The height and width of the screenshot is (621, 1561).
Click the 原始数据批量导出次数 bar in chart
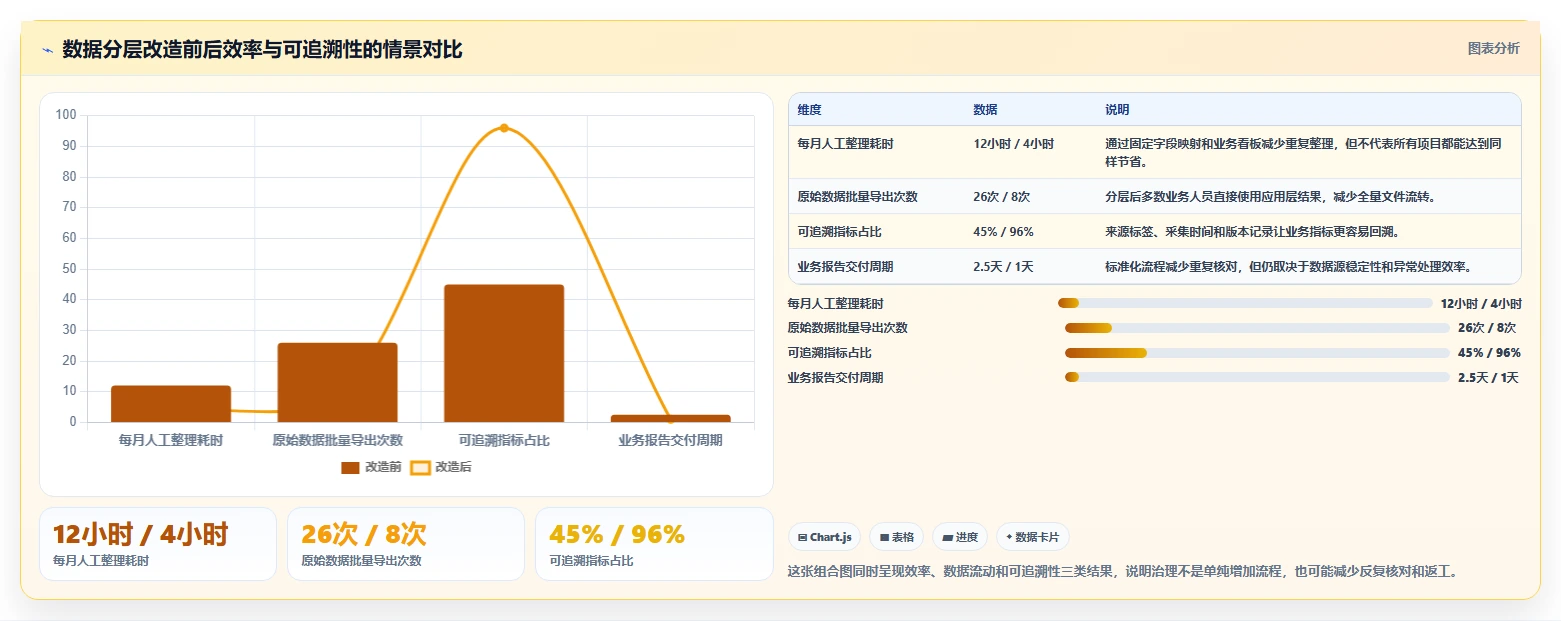337,382
